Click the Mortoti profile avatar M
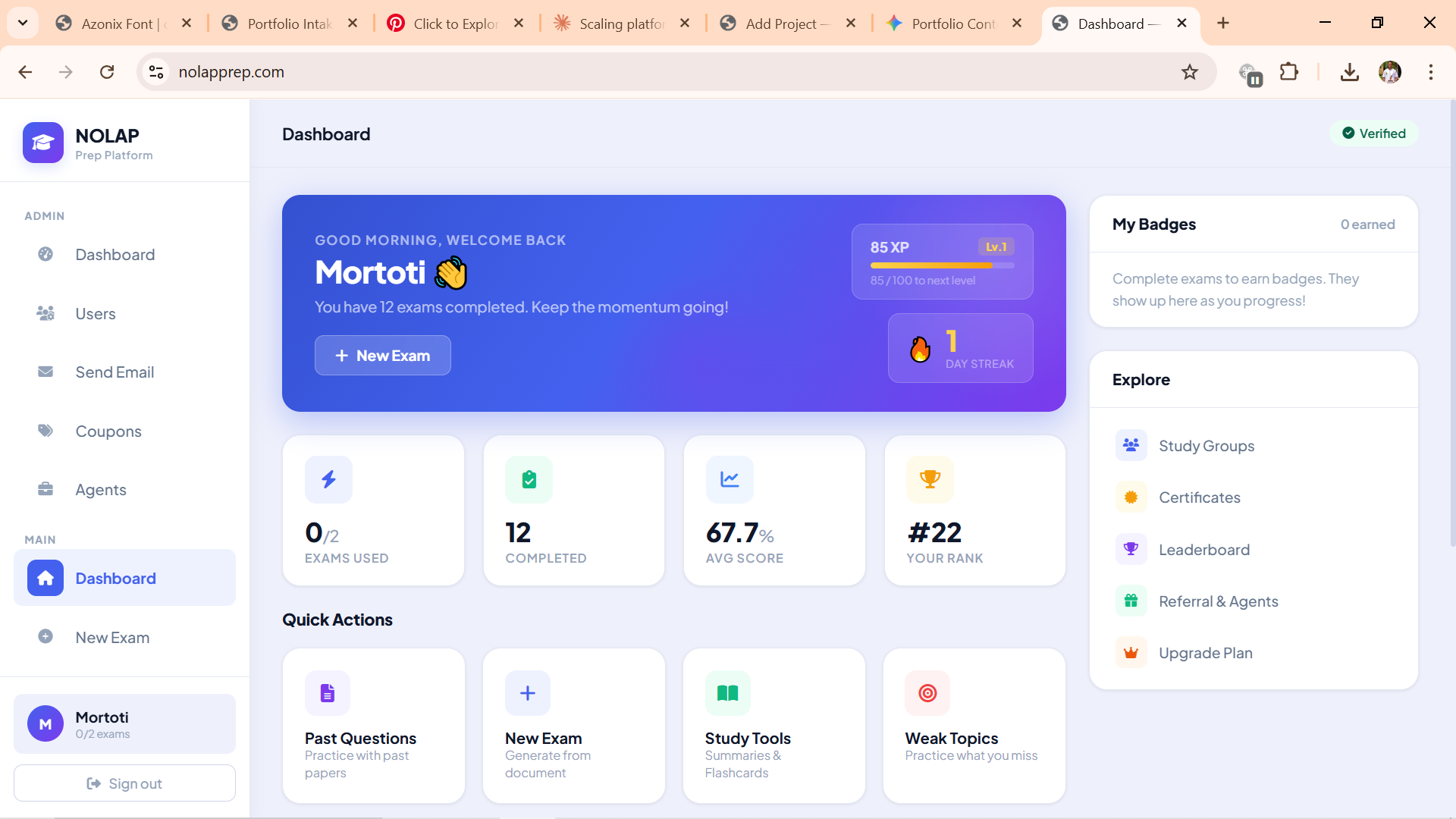Viewport: 1456px width, 819px height. click(x=45, y=724)
